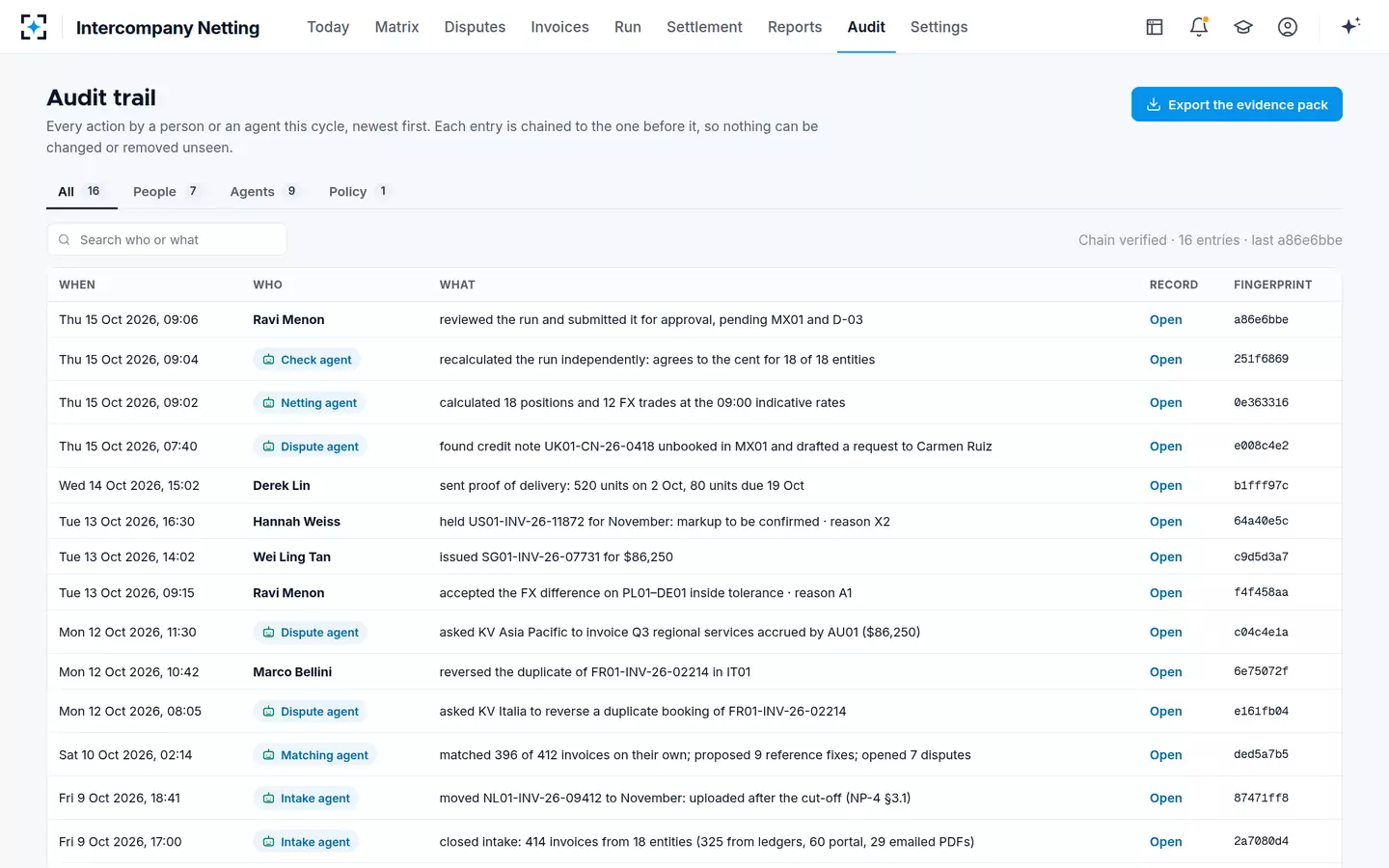The width and height of the screenshot is (1389, 868).
Task: Open the AI sparkle assistant icon
Action: (x=1350, y=26)
